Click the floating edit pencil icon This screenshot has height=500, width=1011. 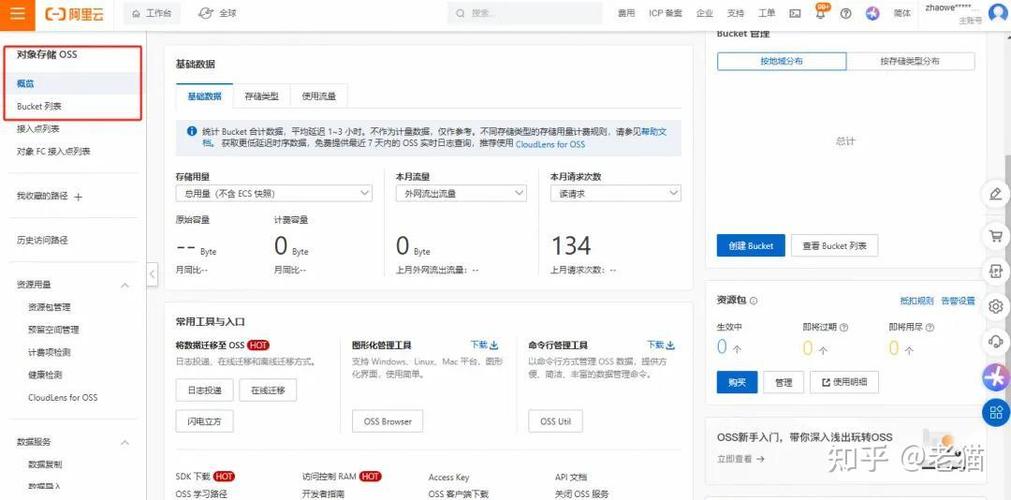[996, 194]
